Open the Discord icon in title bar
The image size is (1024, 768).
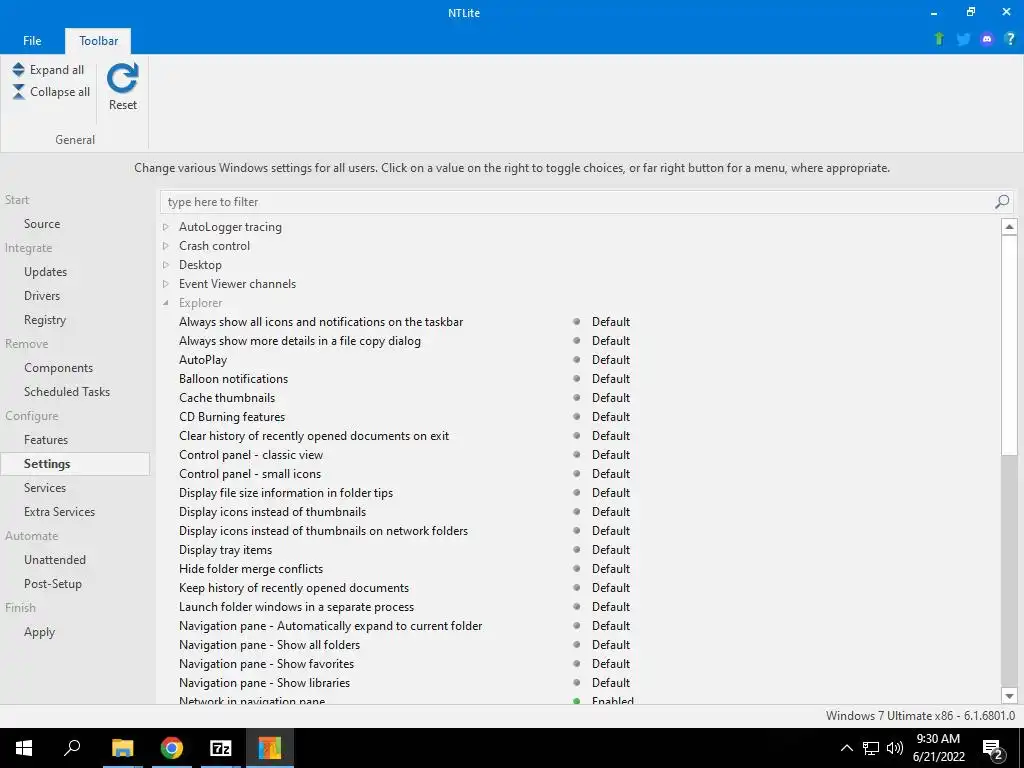[x=987, y=39]
